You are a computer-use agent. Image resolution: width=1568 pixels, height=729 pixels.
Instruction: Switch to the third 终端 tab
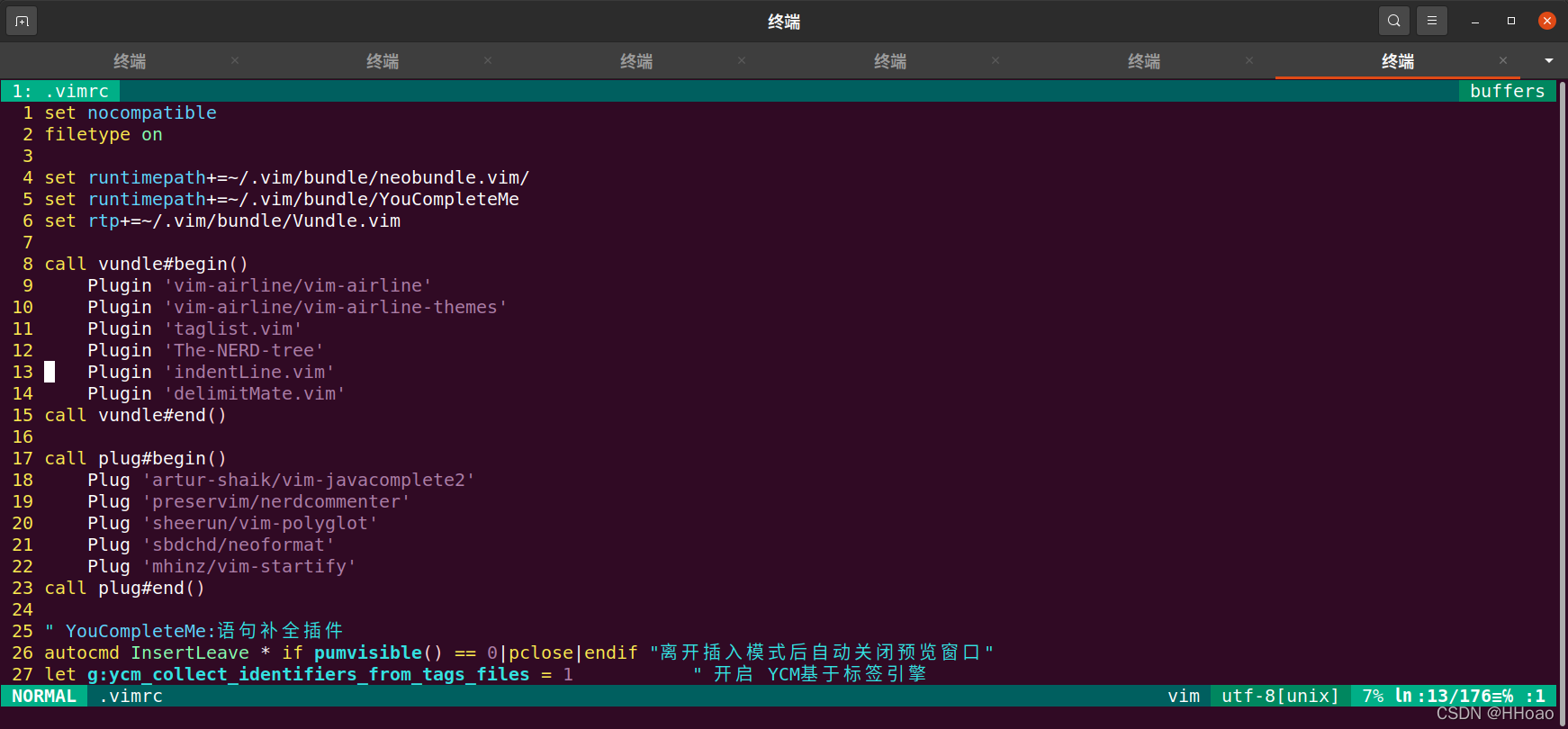[636, 61]
